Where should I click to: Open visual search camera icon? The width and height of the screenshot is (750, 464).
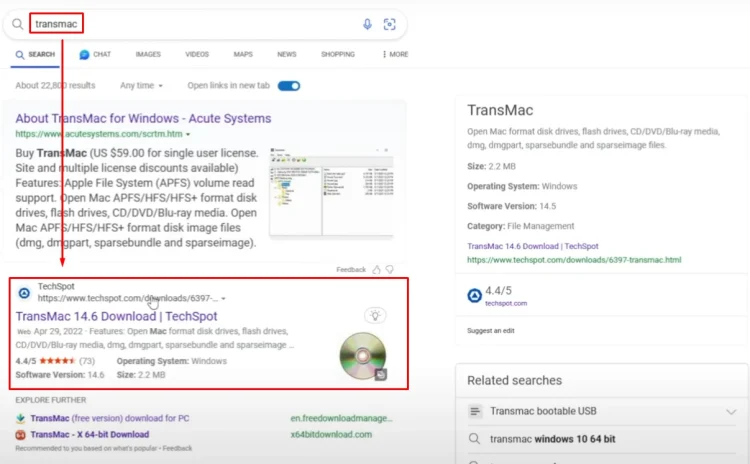click(x=390, y=24)
